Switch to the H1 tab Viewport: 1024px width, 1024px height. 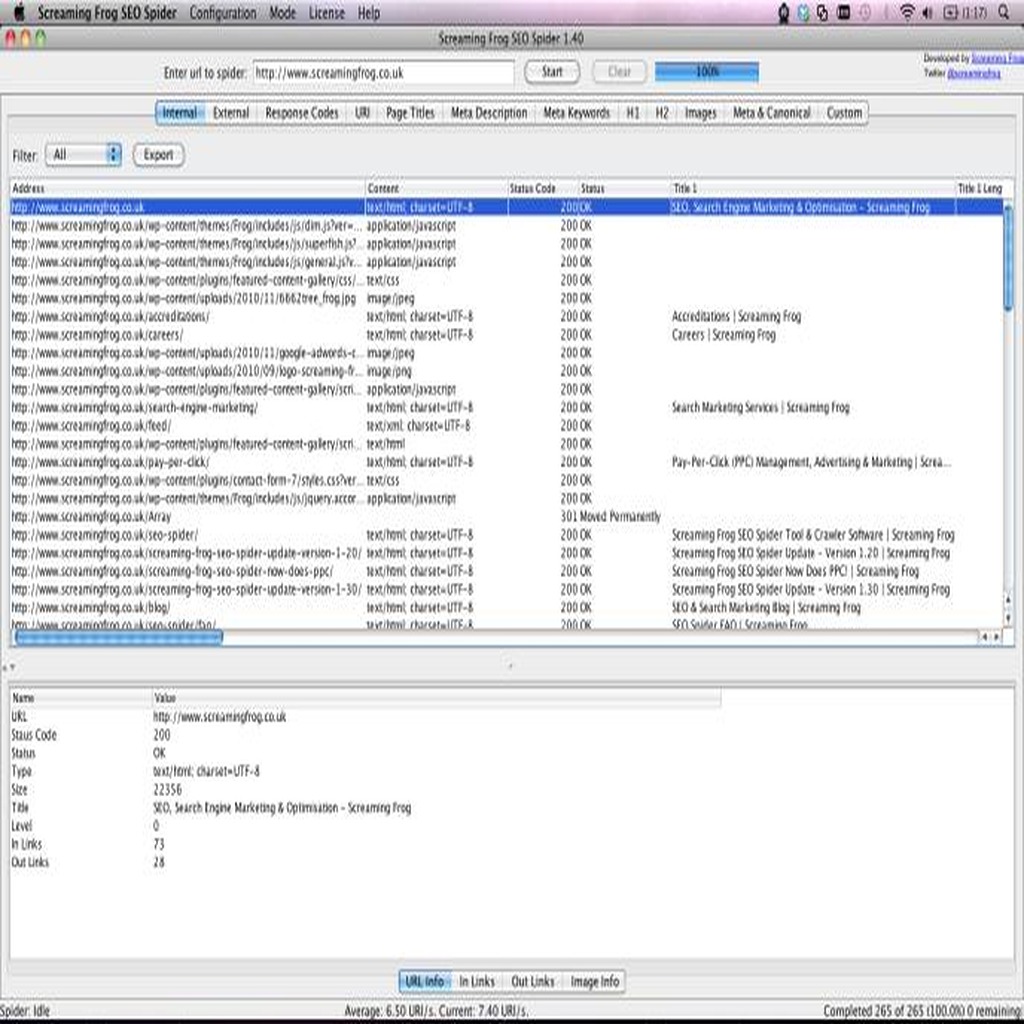(x=633, y=113)
